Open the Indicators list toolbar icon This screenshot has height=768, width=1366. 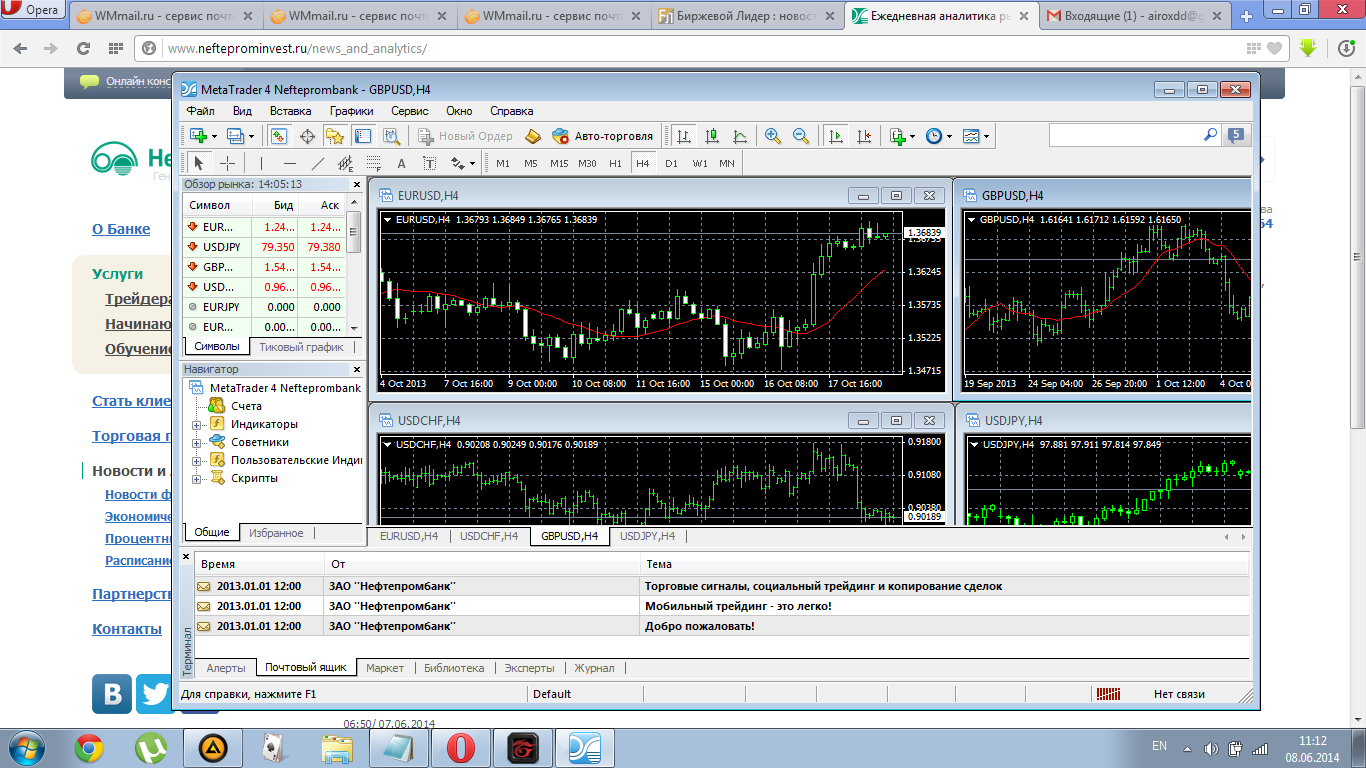click(897, 136)
